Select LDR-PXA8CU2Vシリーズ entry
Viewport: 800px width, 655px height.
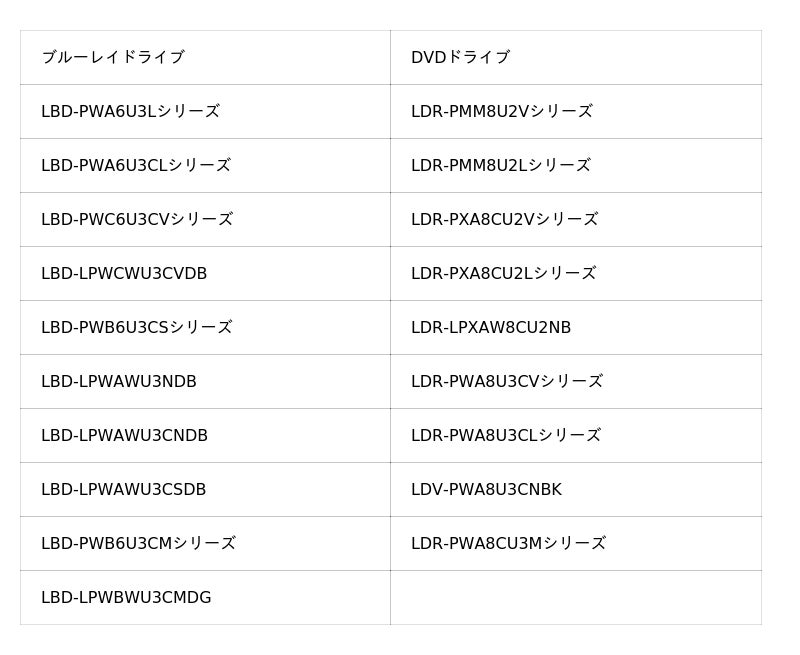pyautogui.click(x=576, y=219)
